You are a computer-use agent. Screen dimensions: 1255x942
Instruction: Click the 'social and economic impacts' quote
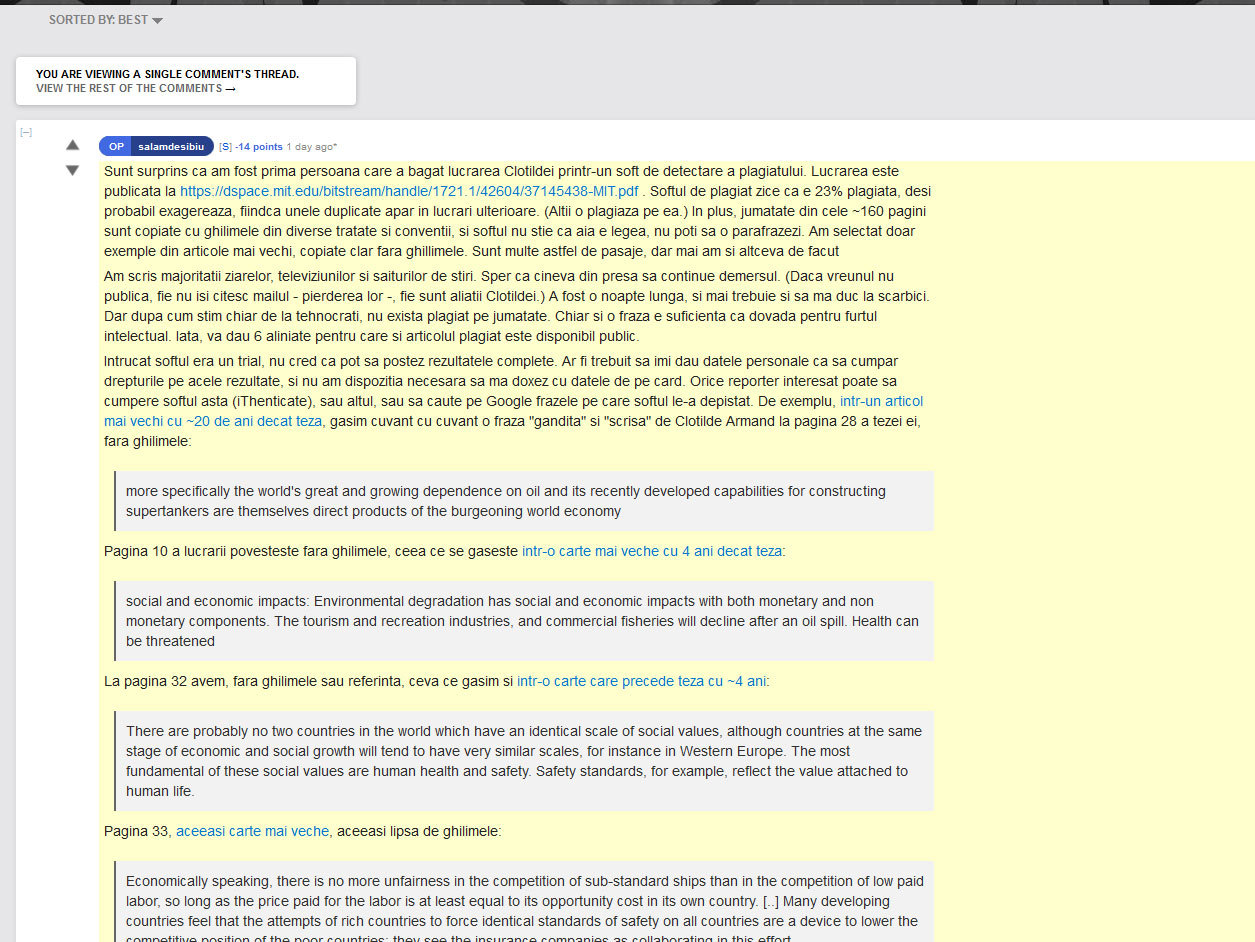[523, 621]
